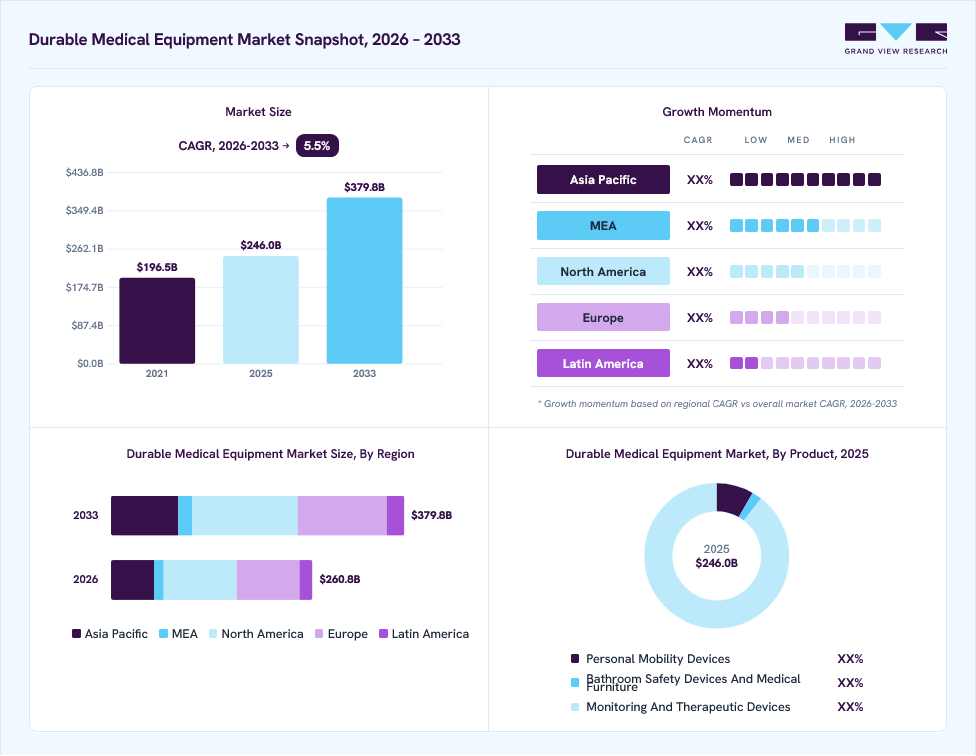The width and height of the screenshot is (976, 756).
Task: Click the $260.8B total beside 2026 bar
Action: 340,579
